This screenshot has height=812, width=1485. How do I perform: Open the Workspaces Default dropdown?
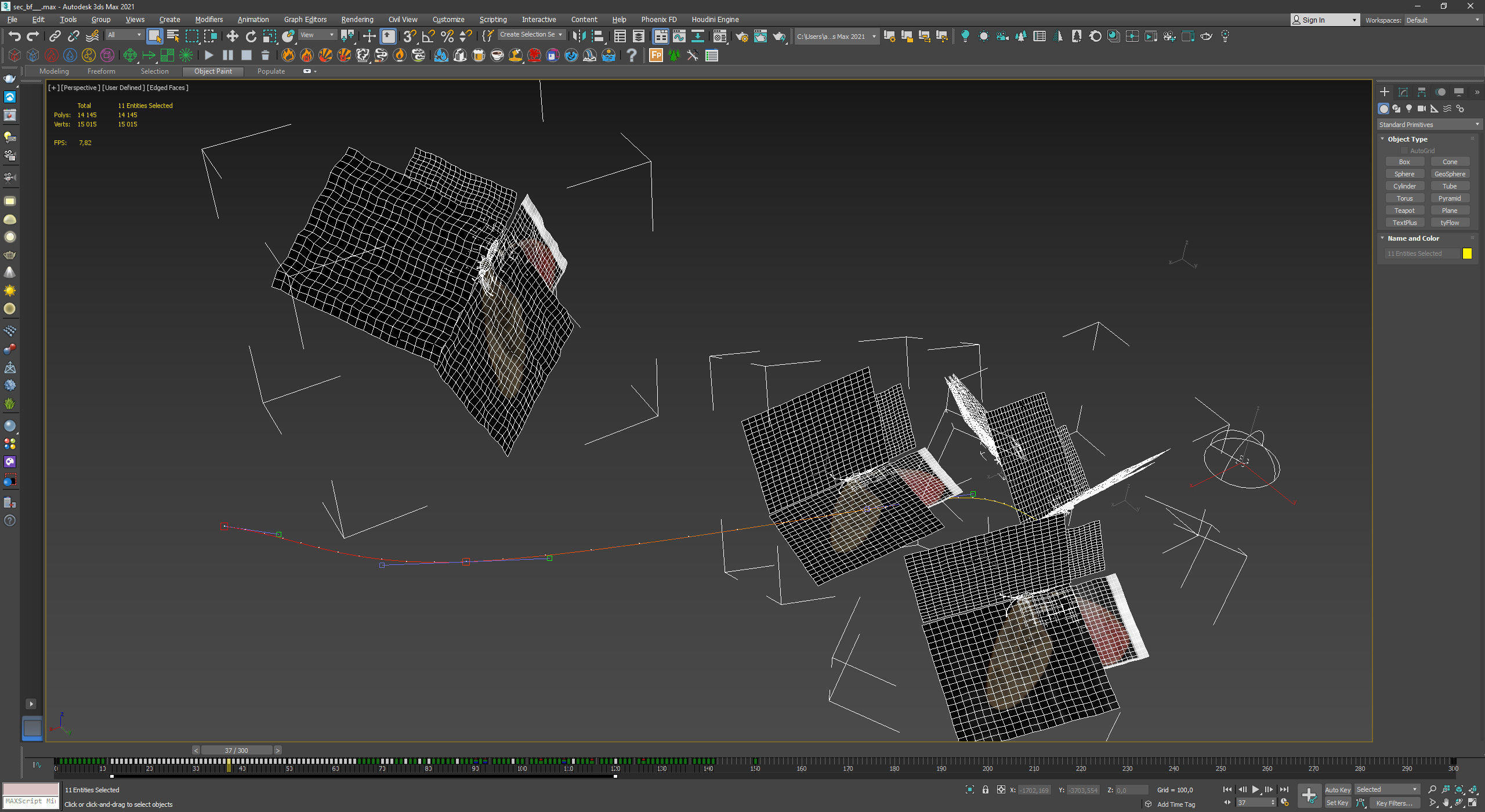point(1443,20)
